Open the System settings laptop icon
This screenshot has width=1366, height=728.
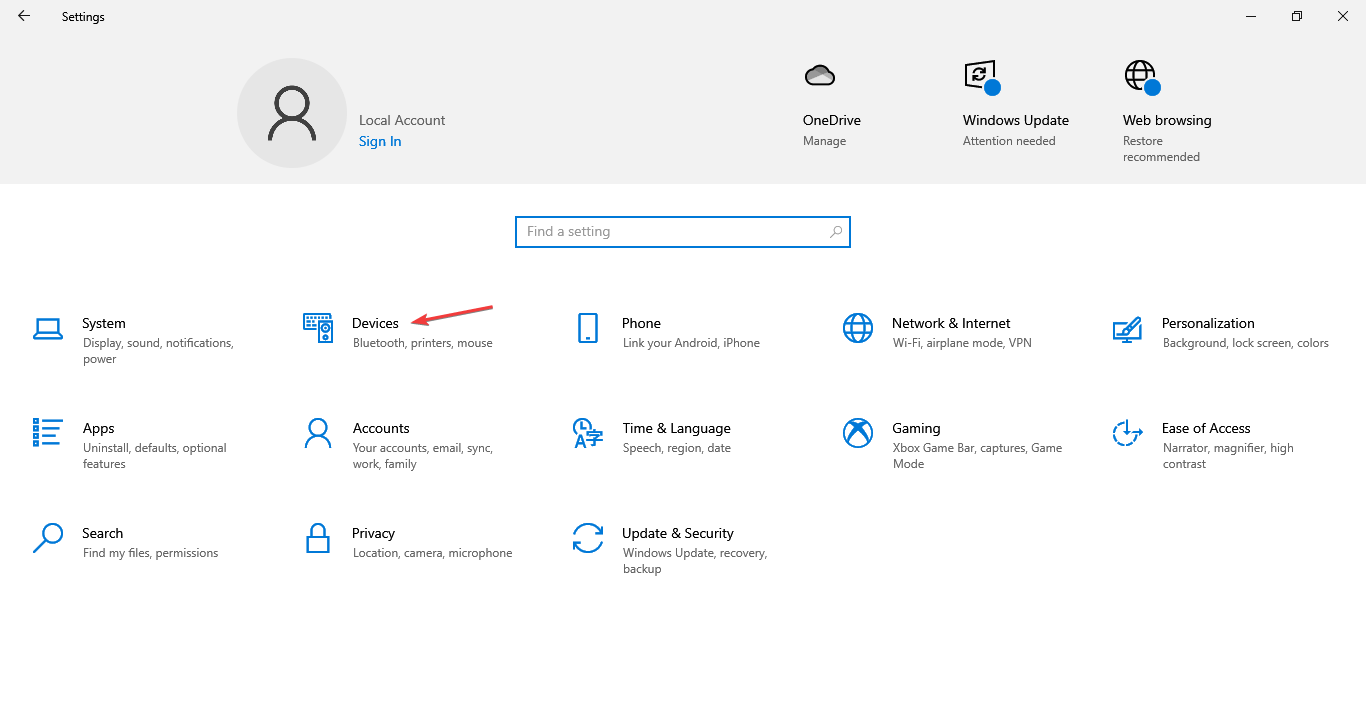point(48,328)
